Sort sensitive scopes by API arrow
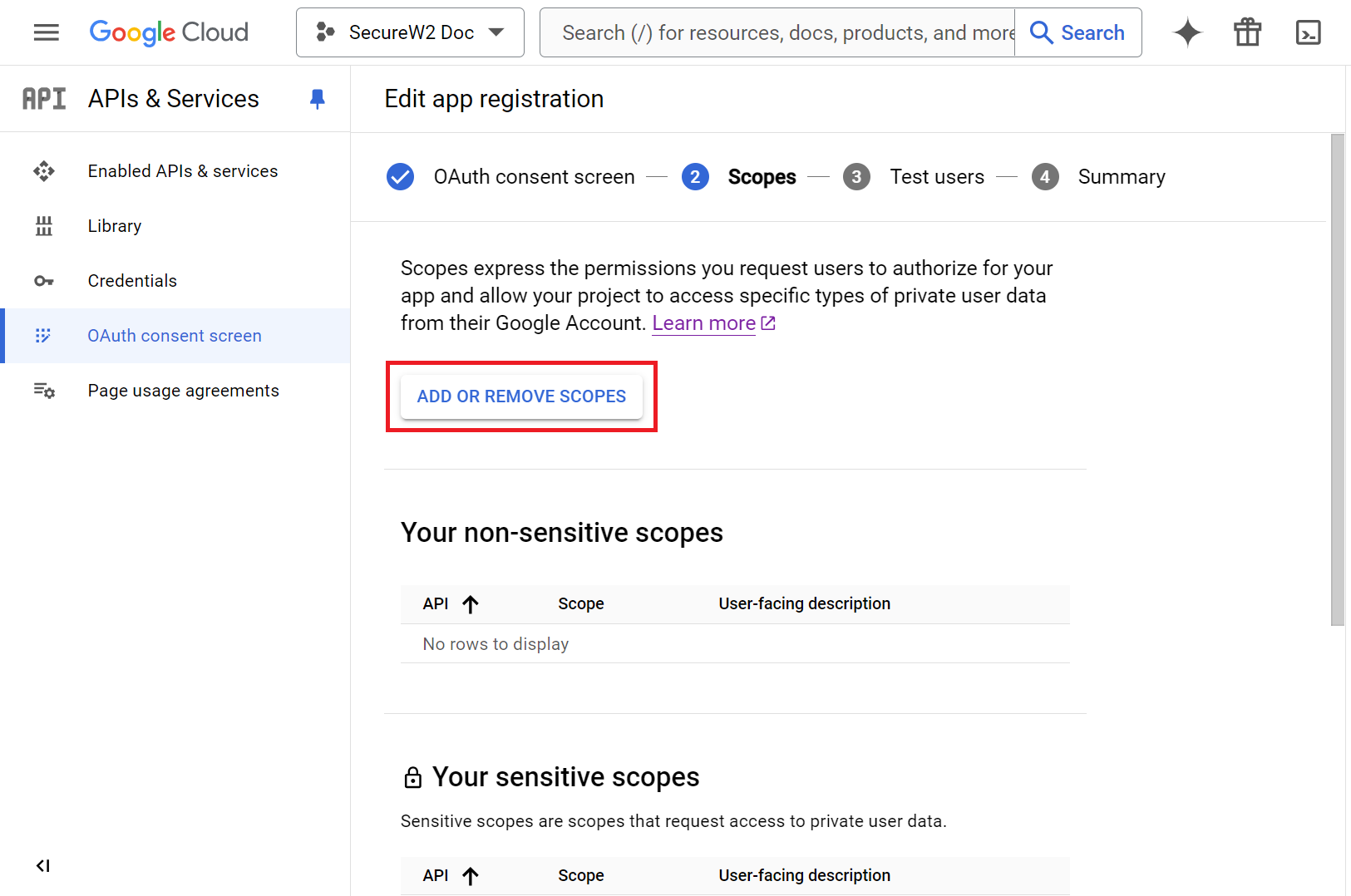The width and height of the screenshot is (1351, 896). coord(471,876)
